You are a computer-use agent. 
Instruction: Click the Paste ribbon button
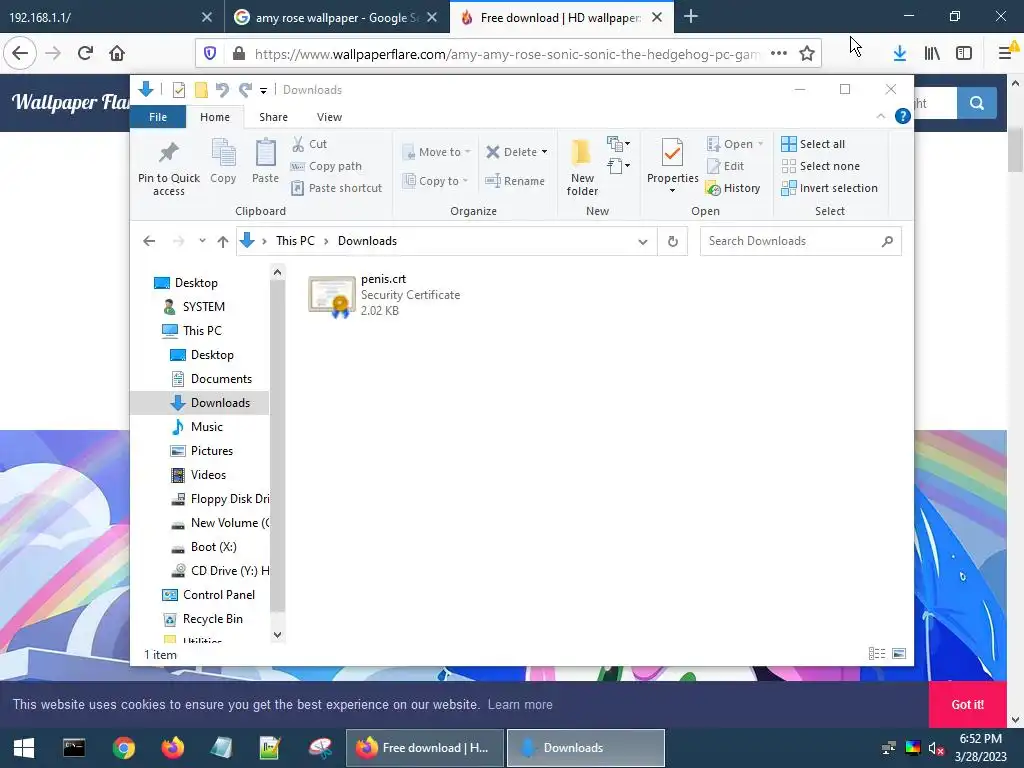[265, 161]
